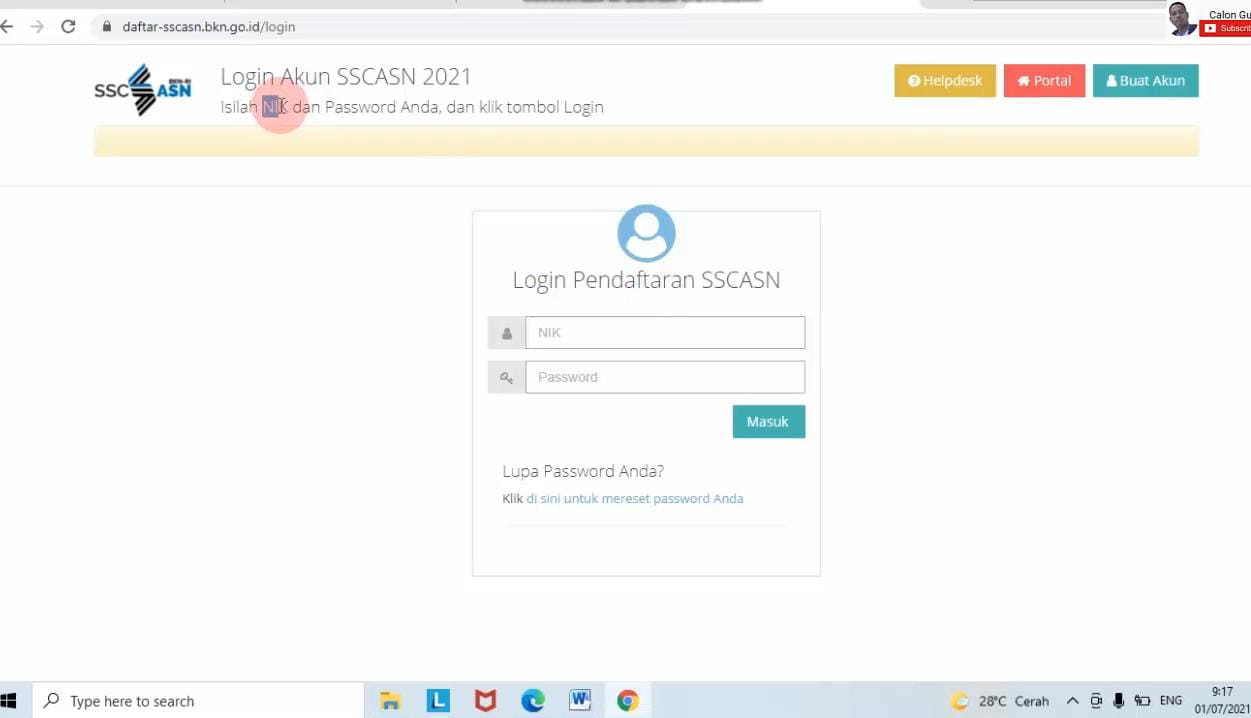The width and height of the screenshot is (1251, 718).
Task: Open McAfee from the taskbar
Action: 485,701
